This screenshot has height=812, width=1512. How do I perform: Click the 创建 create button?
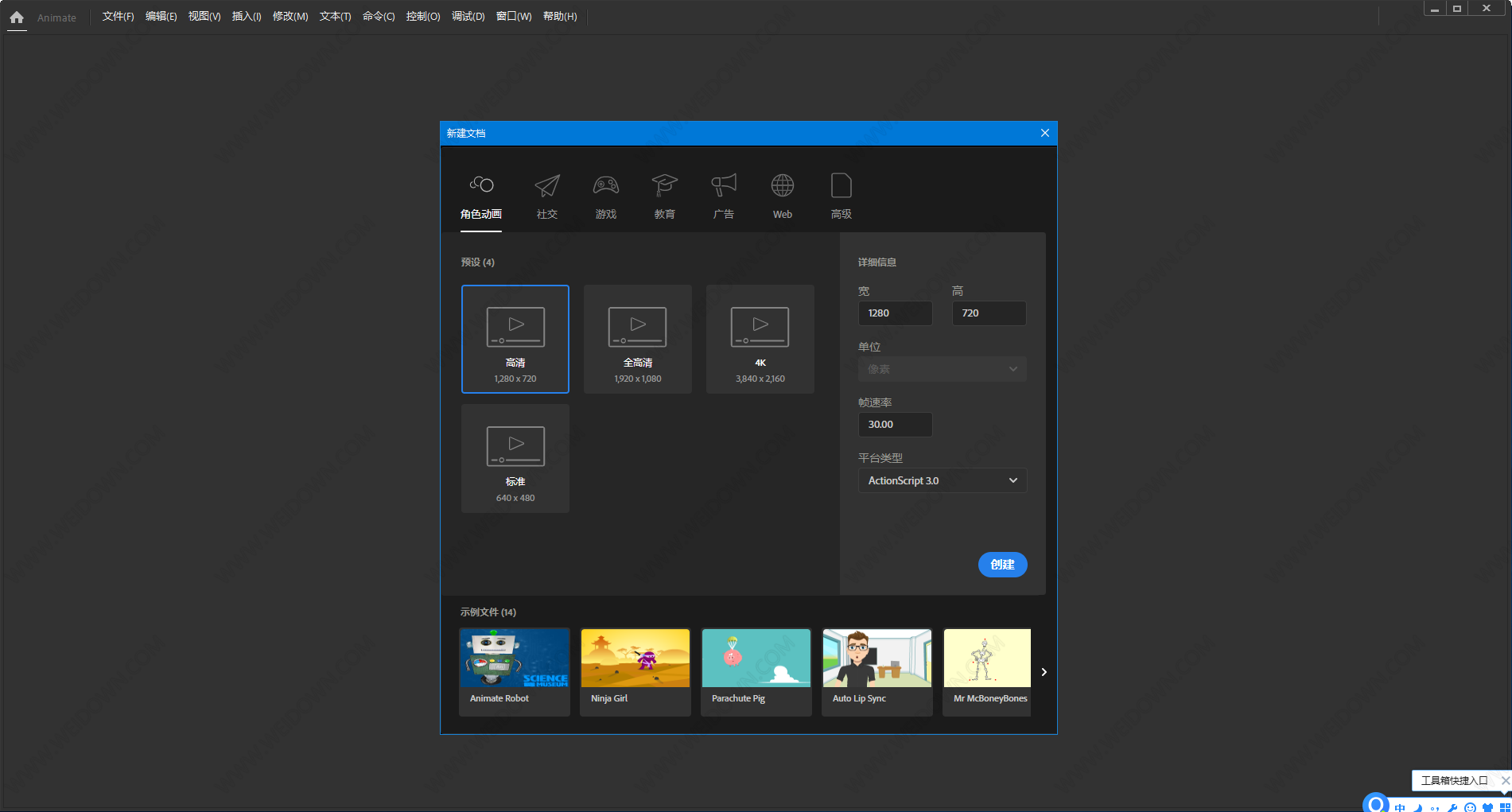coord(1002,565)
